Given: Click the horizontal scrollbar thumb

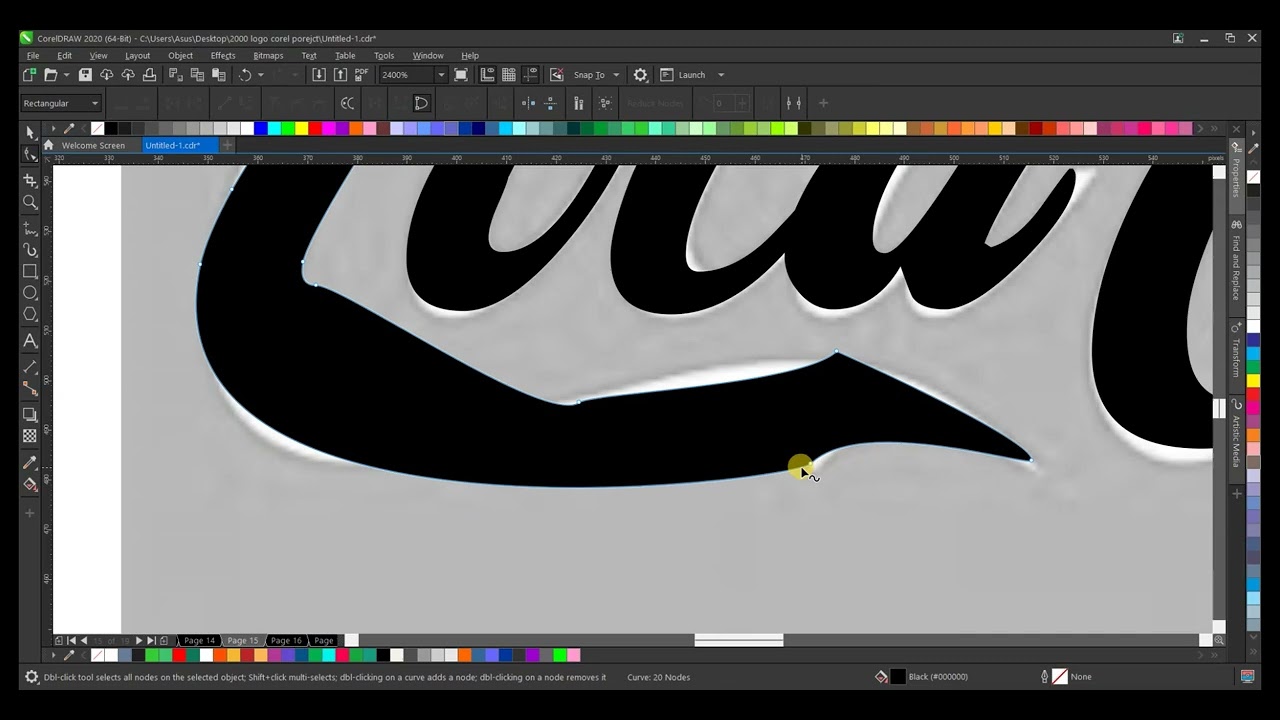Looking at the screenshot, I should 739,640.
